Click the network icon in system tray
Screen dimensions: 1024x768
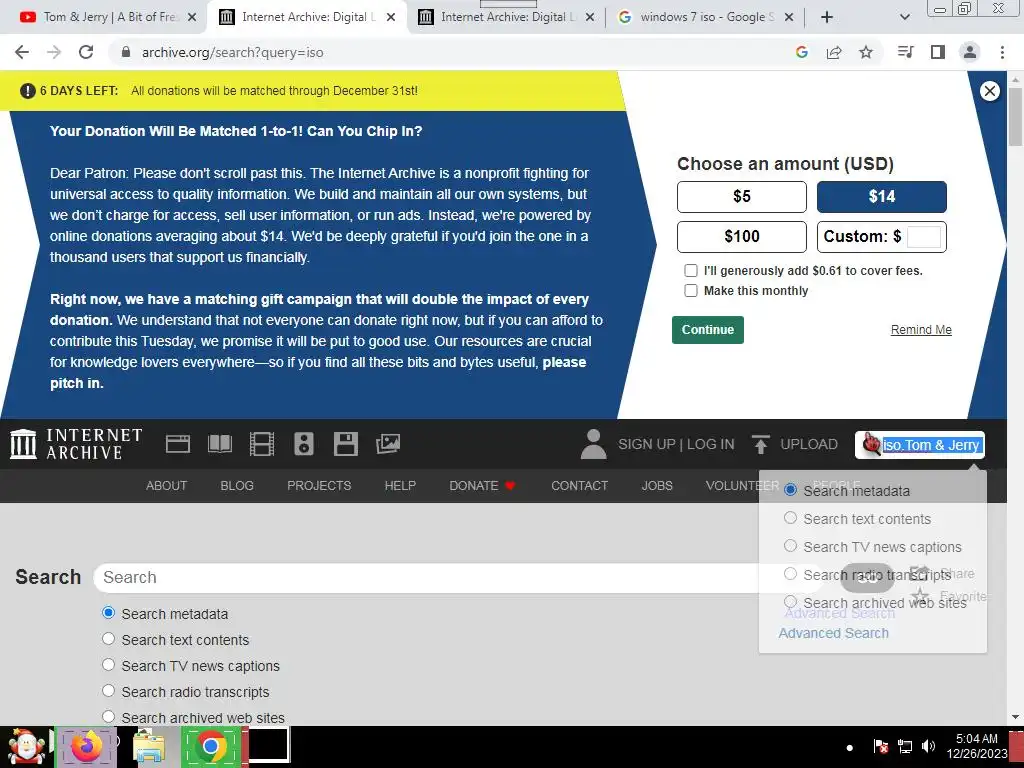[x=904, y=746]
